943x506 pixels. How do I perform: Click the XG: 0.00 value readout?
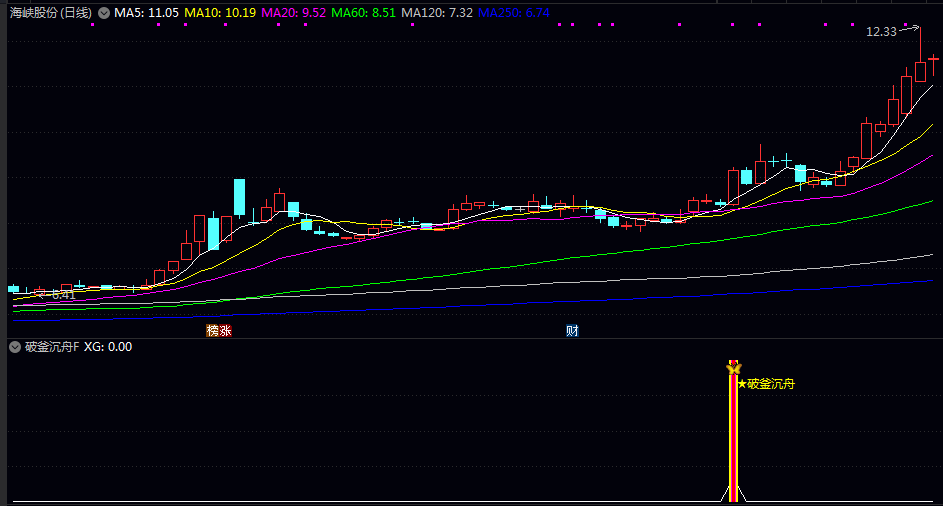point(108,347)
